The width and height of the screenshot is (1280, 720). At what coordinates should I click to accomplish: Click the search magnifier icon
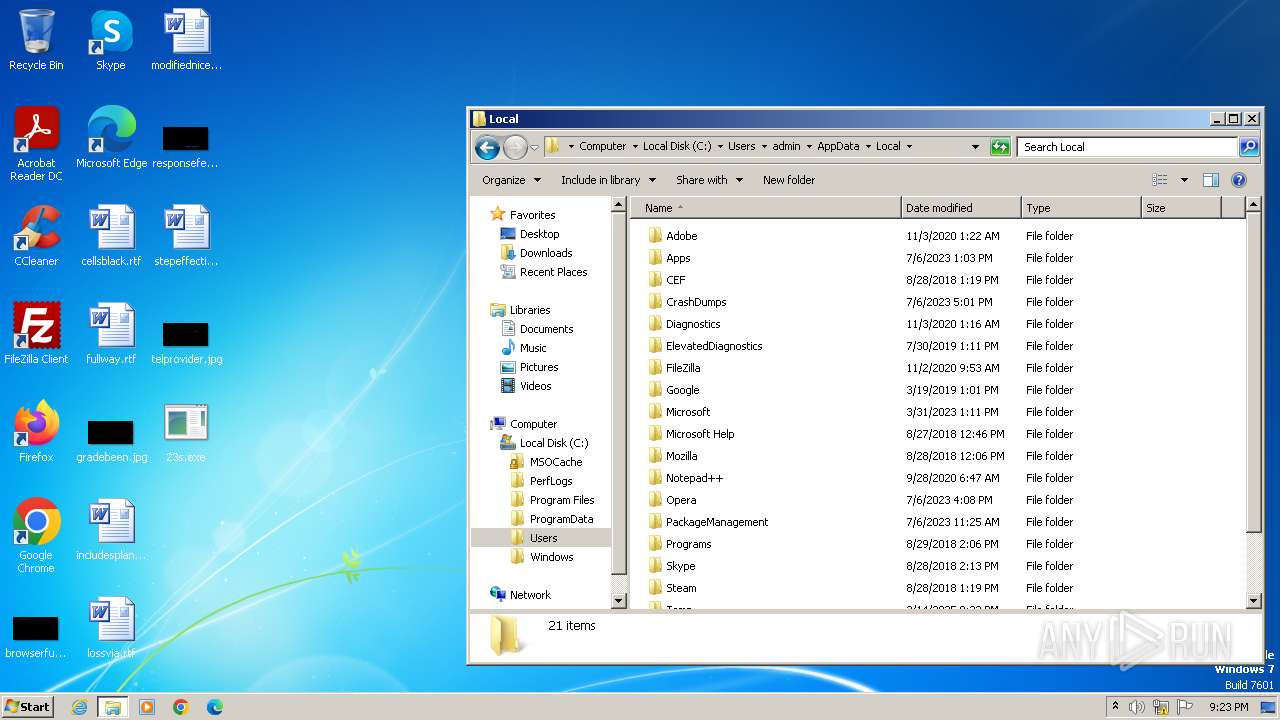click(1249, 147)
